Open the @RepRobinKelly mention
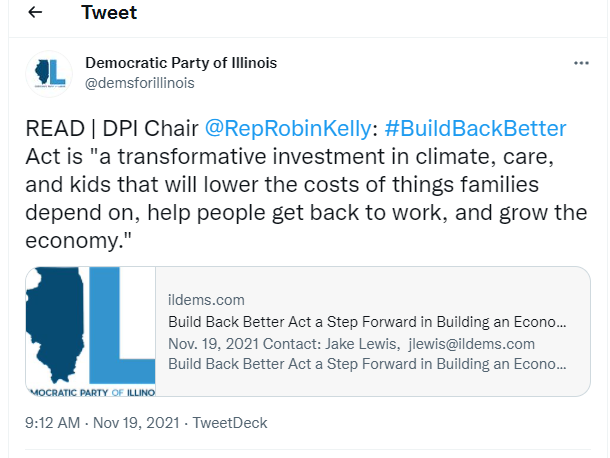The height and width of the screenshot is (458, 610). pos(288,128)
